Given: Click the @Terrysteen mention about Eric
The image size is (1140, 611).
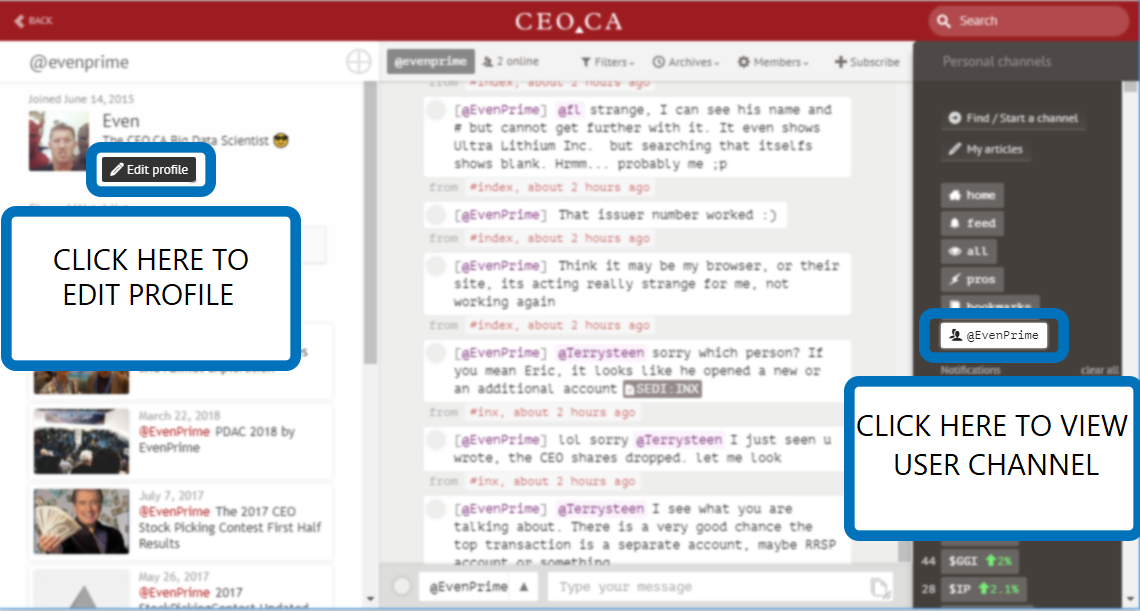Looking at the screenshot, I should [600, 354].
